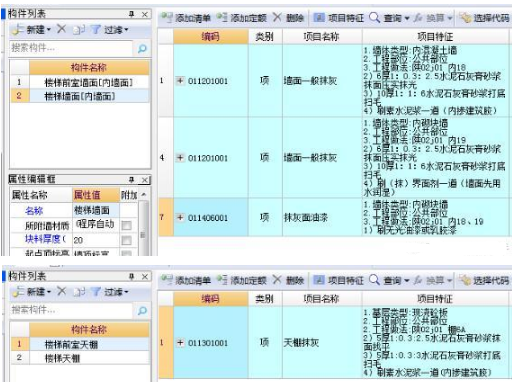Open 过滤 dropdown arrow above 楼梯墙面 list
Screen dimensions: 512x382
tap(126, 30)
